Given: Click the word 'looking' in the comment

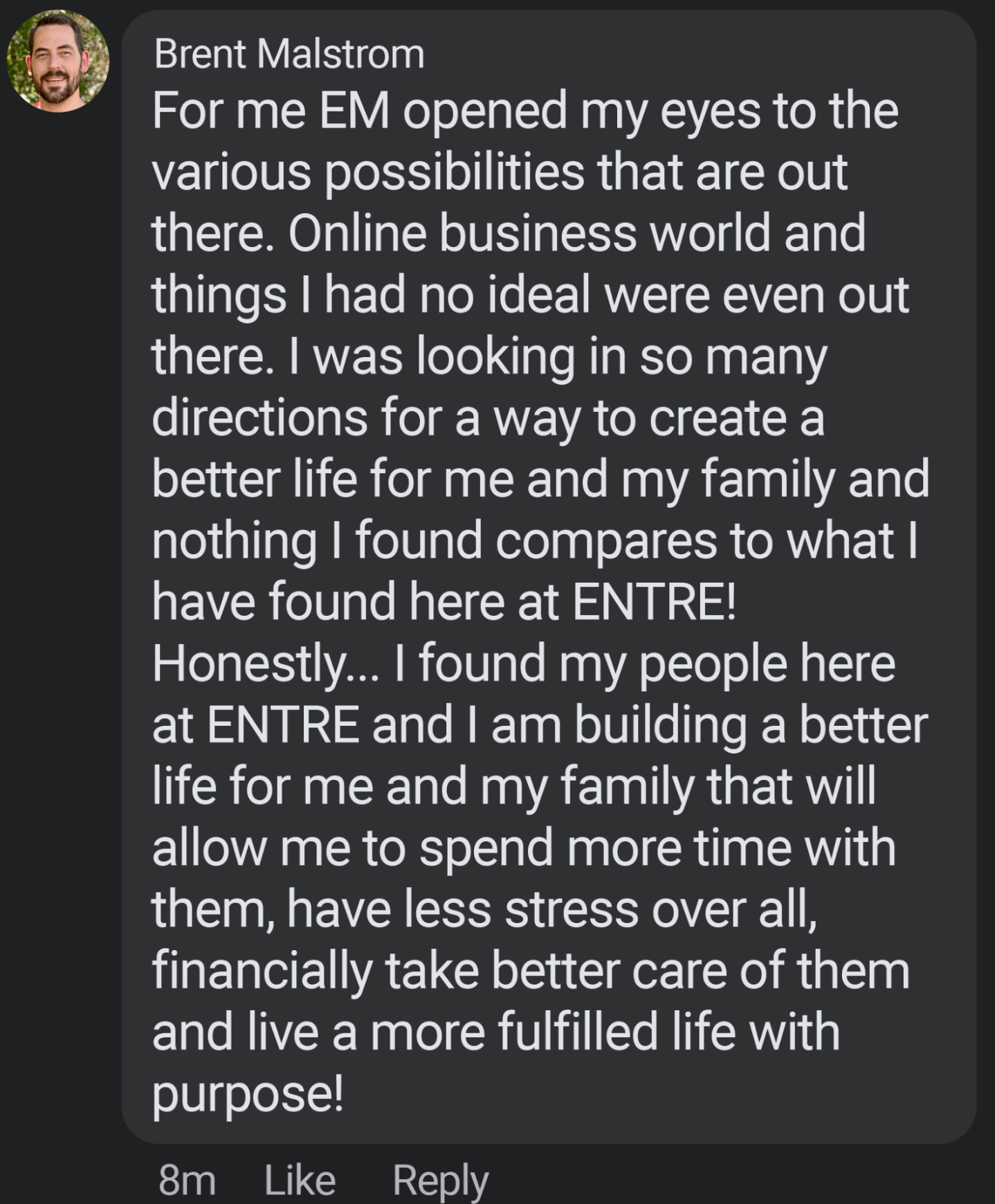Looking at the screenshot, I should (x=495, y=356).
